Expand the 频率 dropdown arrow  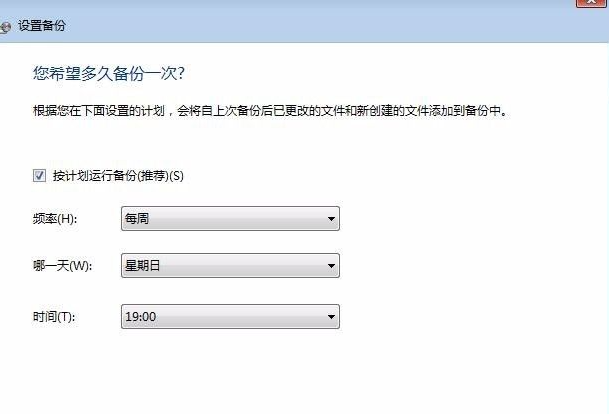(330, 219)
